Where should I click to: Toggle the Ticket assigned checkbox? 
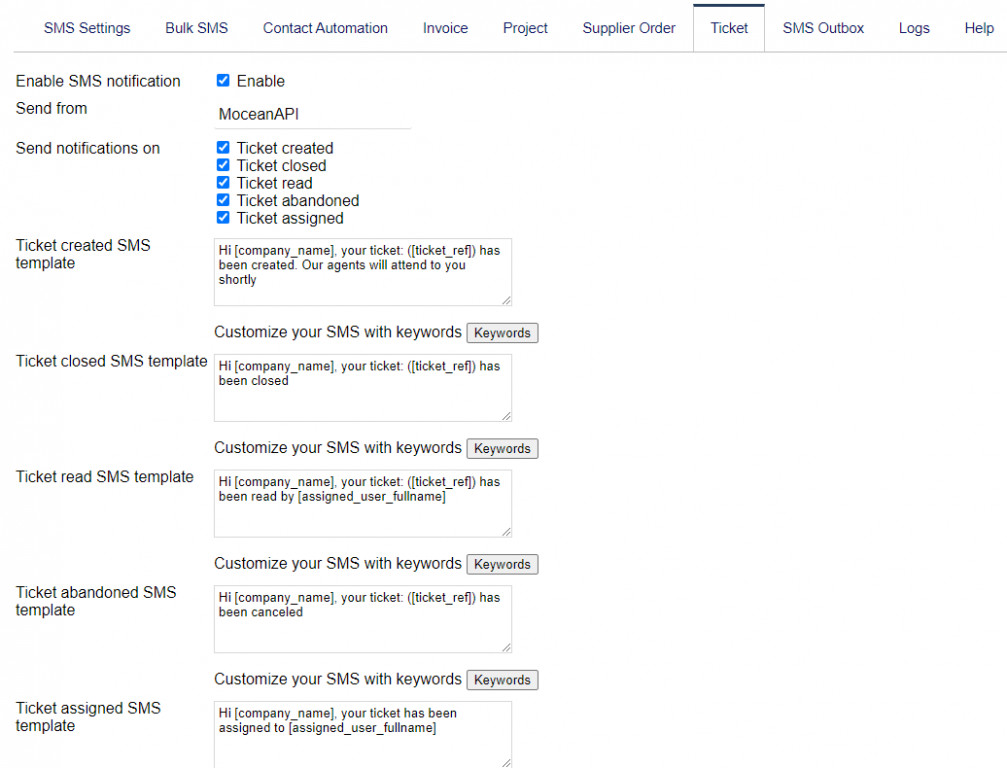223,218
